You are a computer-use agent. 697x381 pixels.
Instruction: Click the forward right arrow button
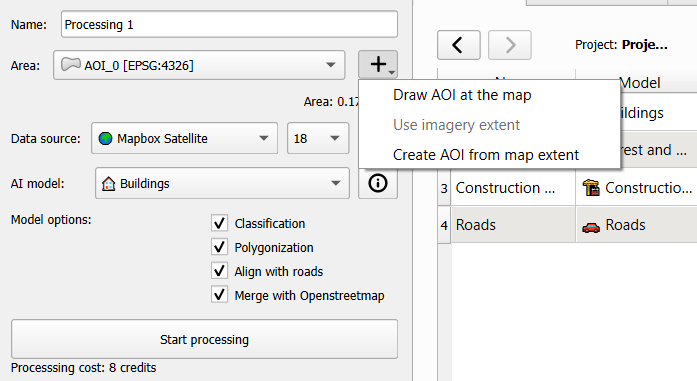pyautogui.click(x=510, y=45)
